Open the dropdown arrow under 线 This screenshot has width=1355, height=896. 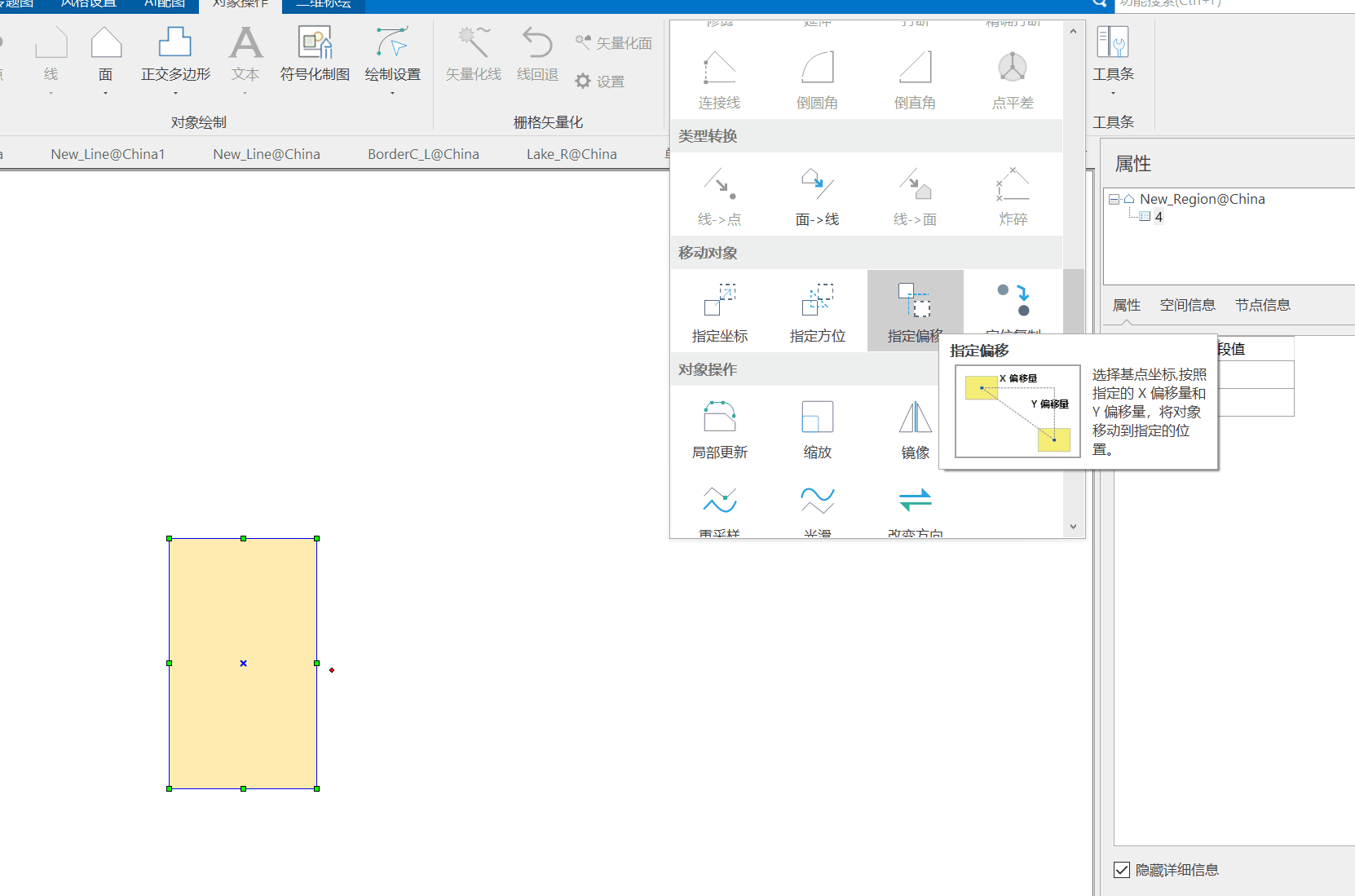tap(51, 94)
